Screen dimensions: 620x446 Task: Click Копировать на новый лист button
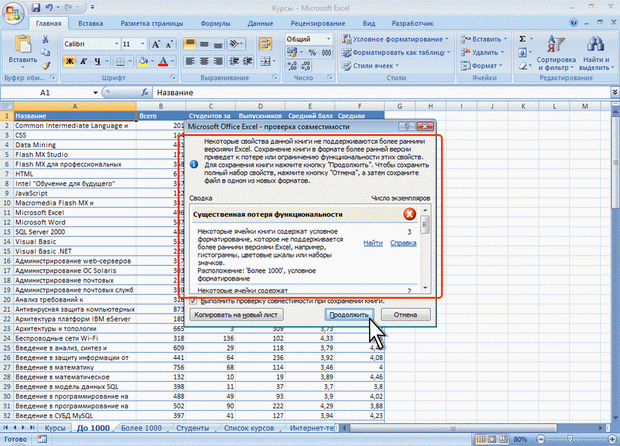point(236,315)
